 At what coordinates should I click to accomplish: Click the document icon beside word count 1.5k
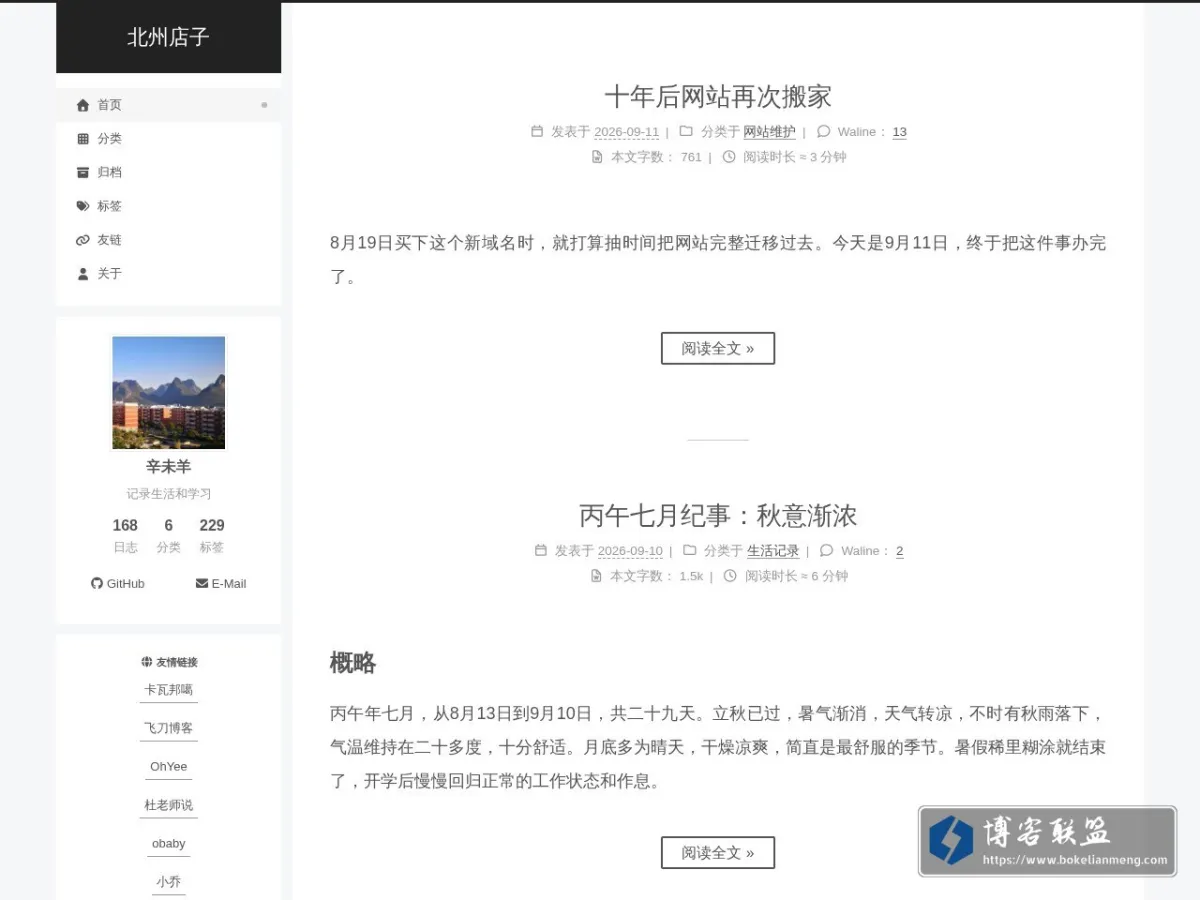(596, 576)
